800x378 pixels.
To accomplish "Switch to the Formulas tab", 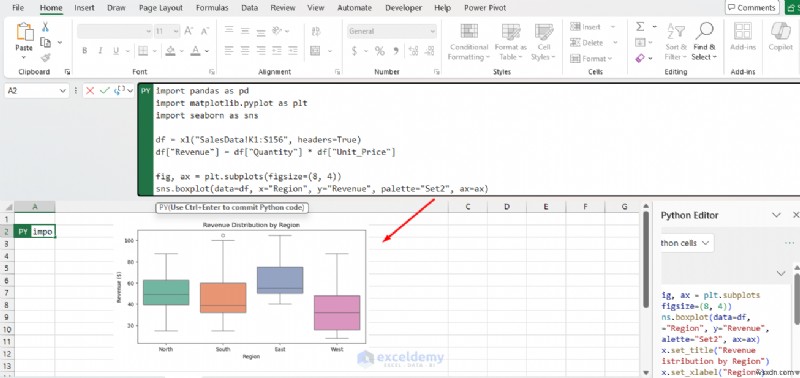I will point(212,8).
